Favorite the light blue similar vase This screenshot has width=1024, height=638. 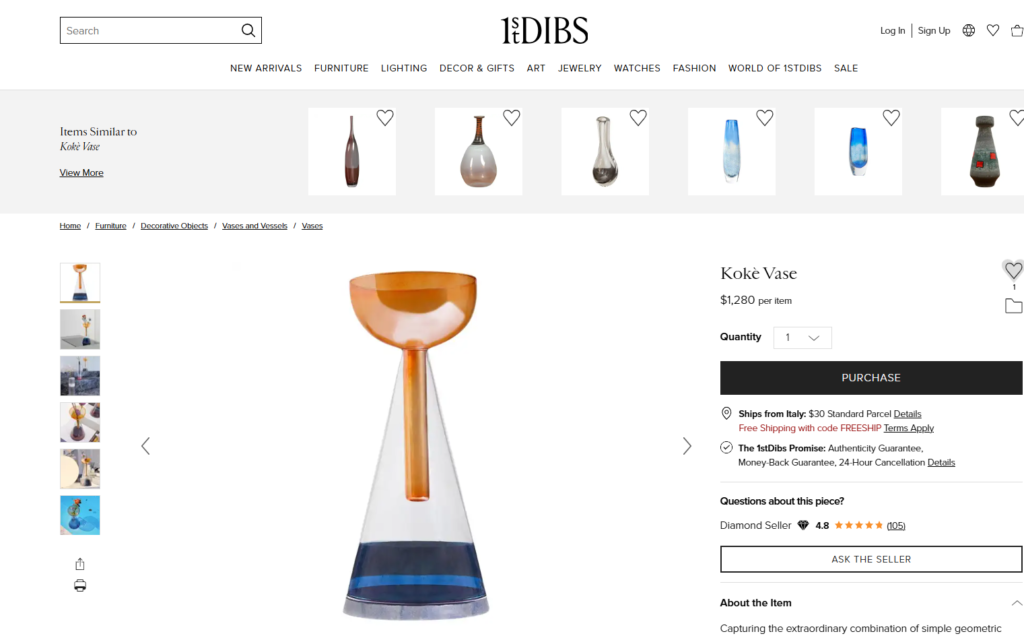pos(765,118)
